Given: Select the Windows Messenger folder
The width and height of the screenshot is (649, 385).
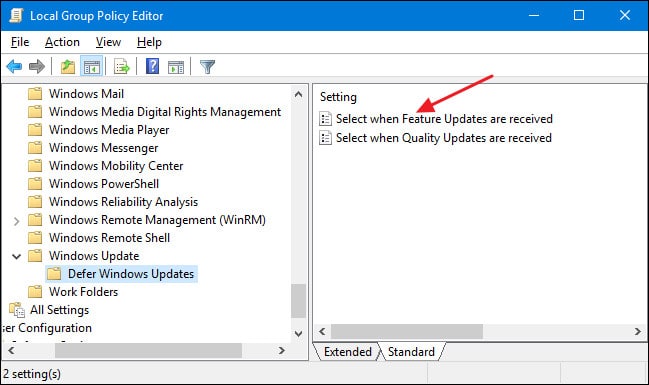Looking at the screenshot, I should click(103, 148).
